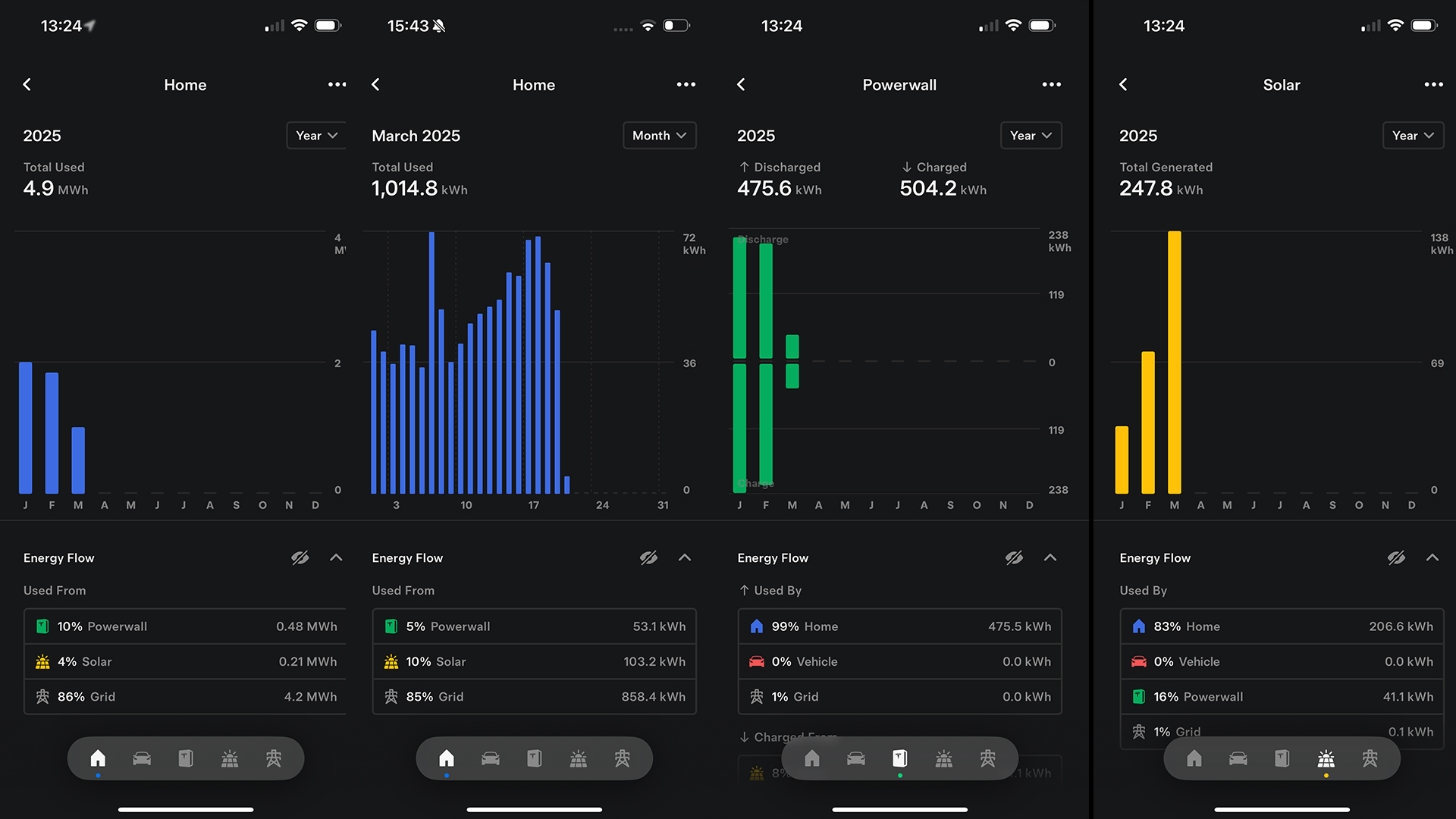Tap the 10% Powerwall 0.48 MWh entry

click(185, 626)
